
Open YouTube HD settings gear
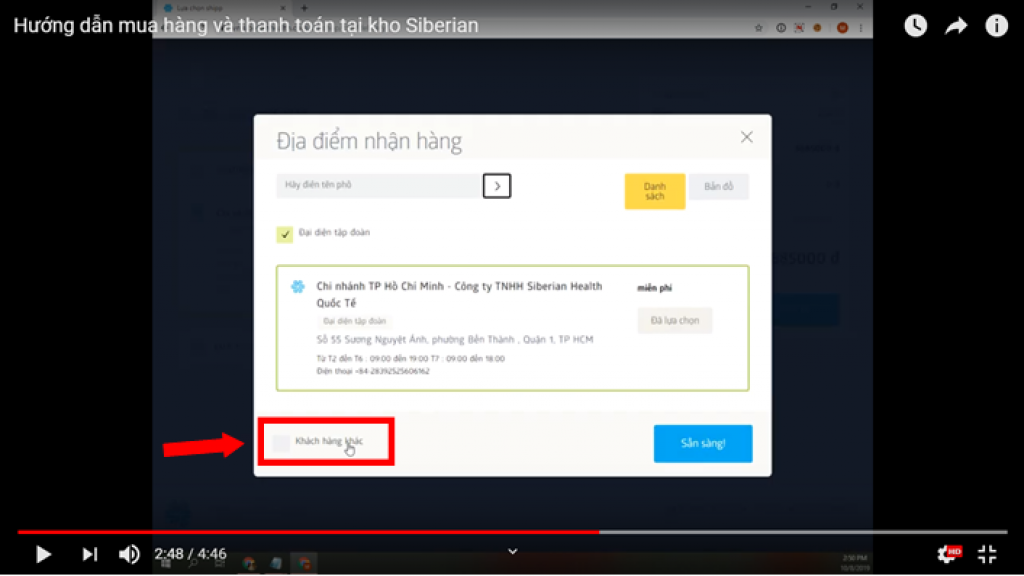coord(946,554)
